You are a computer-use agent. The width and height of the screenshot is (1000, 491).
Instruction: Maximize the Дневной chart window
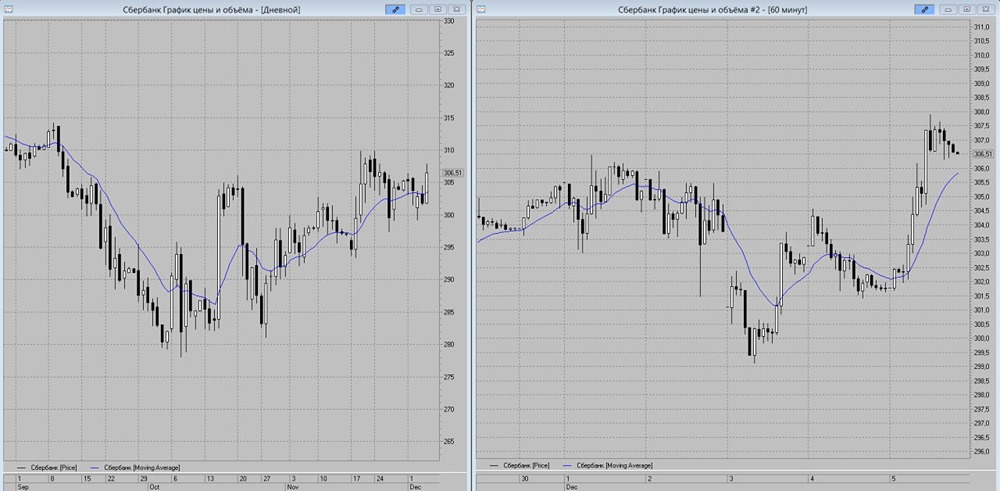(438, 10)
